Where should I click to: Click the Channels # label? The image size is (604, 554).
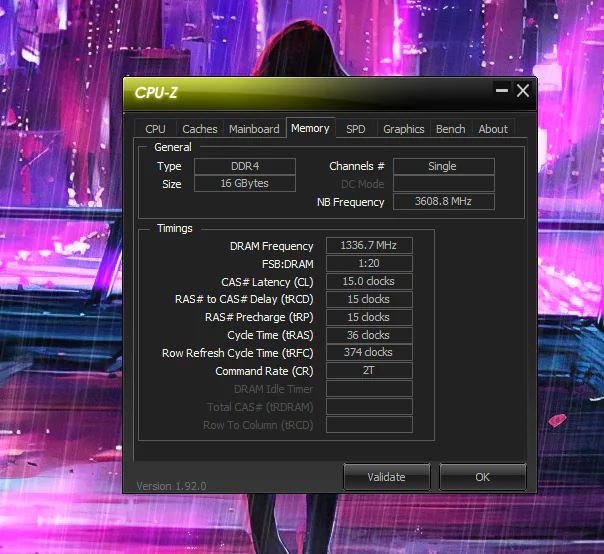357,166
